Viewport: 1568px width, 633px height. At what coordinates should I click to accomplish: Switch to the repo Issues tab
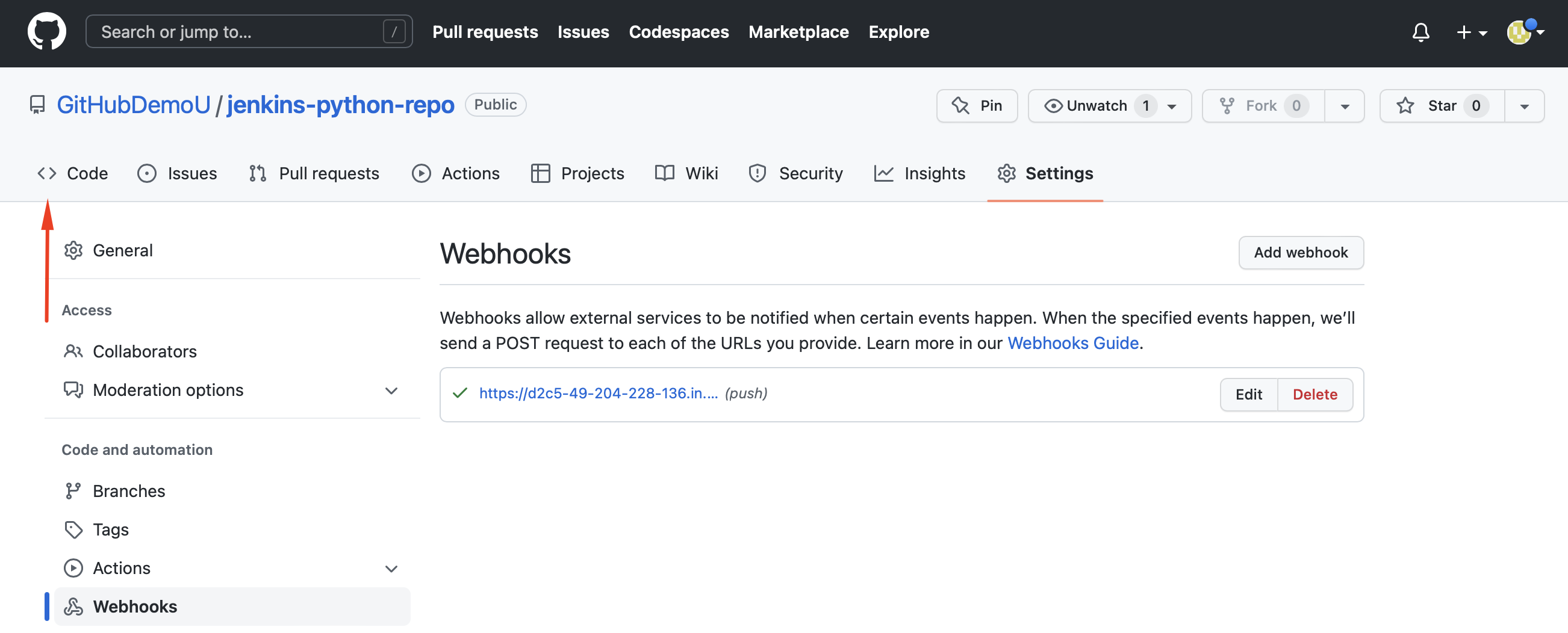[177, 173]
